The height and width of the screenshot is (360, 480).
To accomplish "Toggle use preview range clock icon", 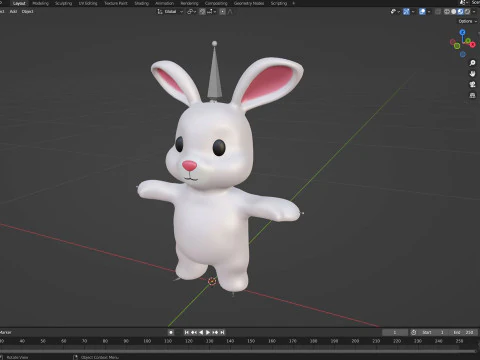I will click(414, 332).
